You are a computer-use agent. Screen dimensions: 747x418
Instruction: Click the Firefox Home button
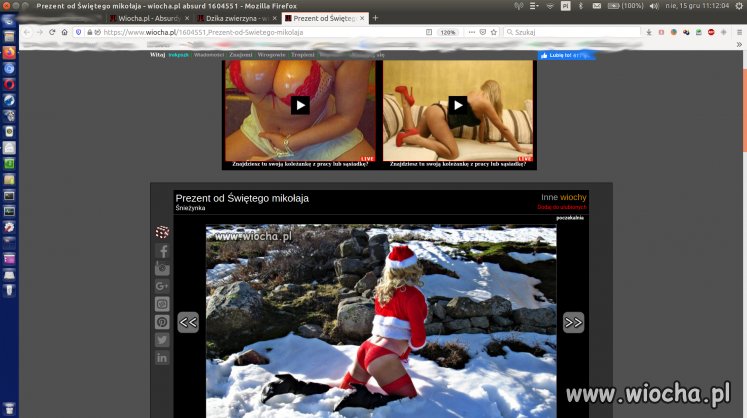64,32
